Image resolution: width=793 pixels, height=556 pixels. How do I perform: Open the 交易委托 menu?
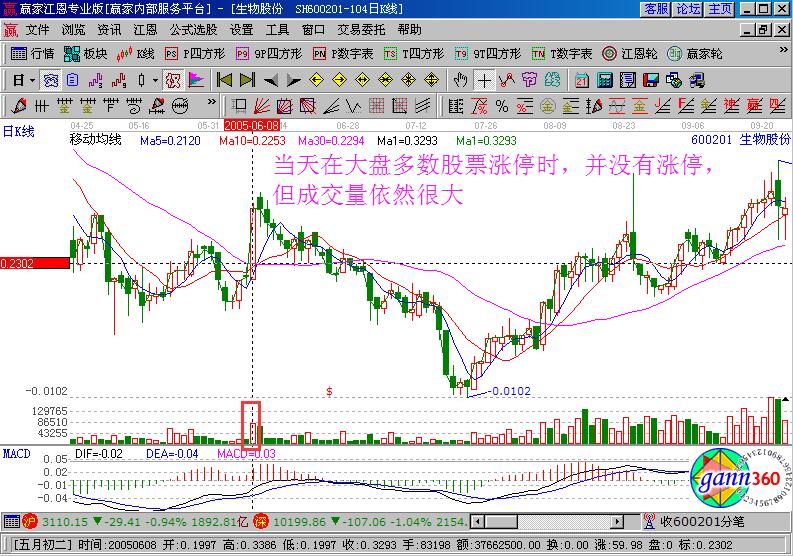coord(359,30)
